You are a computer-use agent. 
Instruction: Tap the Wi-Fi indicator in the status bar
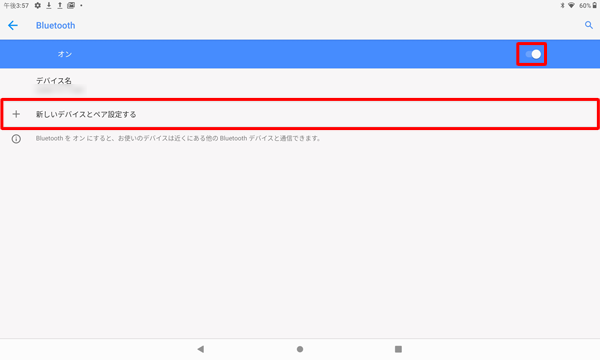(x=571, y=5)
